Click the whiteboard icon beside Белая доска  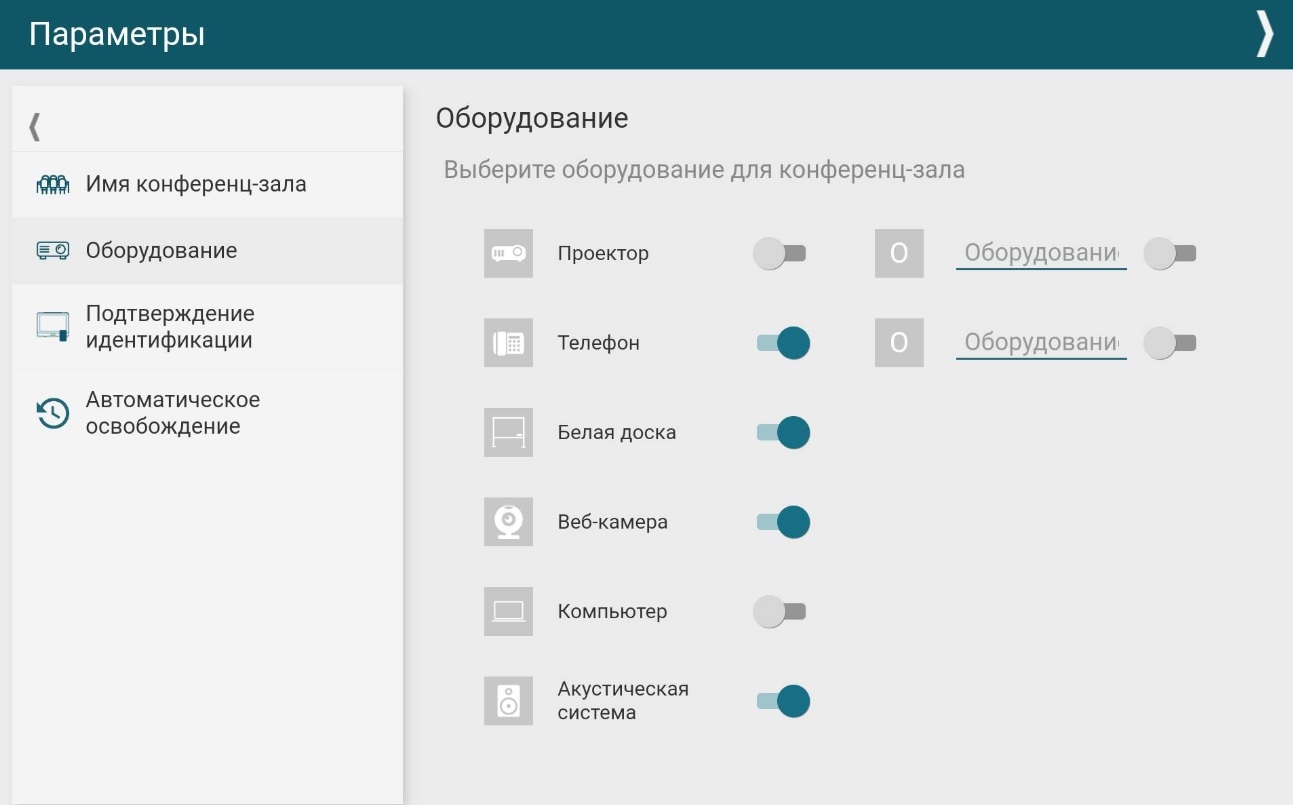[x=508, y=433]
